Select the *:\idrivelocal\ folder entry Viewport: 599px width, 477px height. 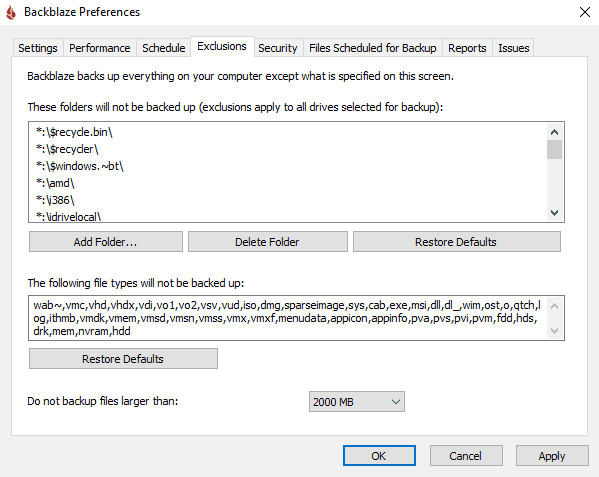[68, 217]
